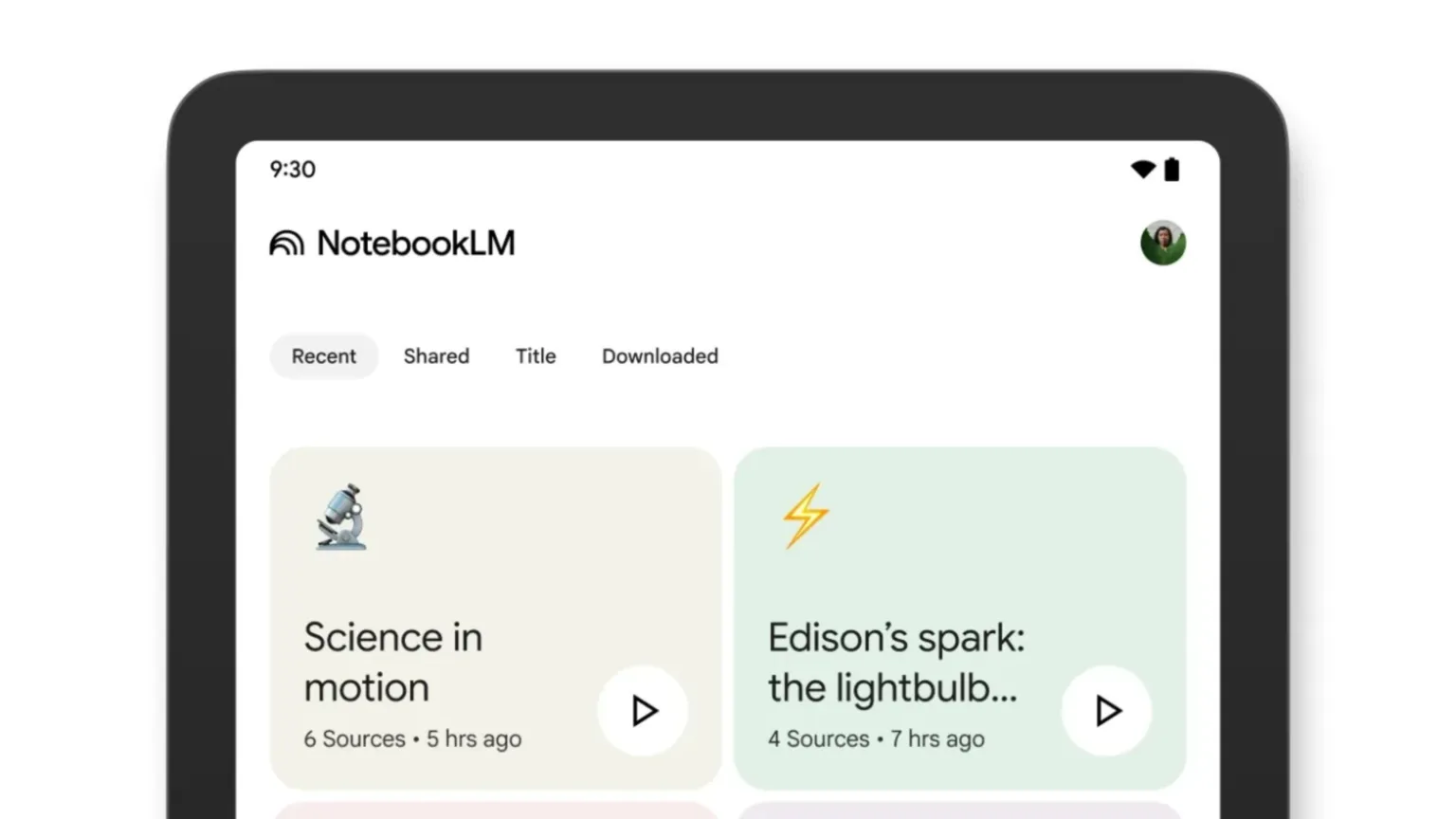Expand the Title sorting options
Viewport: 1456px width, 819px height.
coord(536,356)
